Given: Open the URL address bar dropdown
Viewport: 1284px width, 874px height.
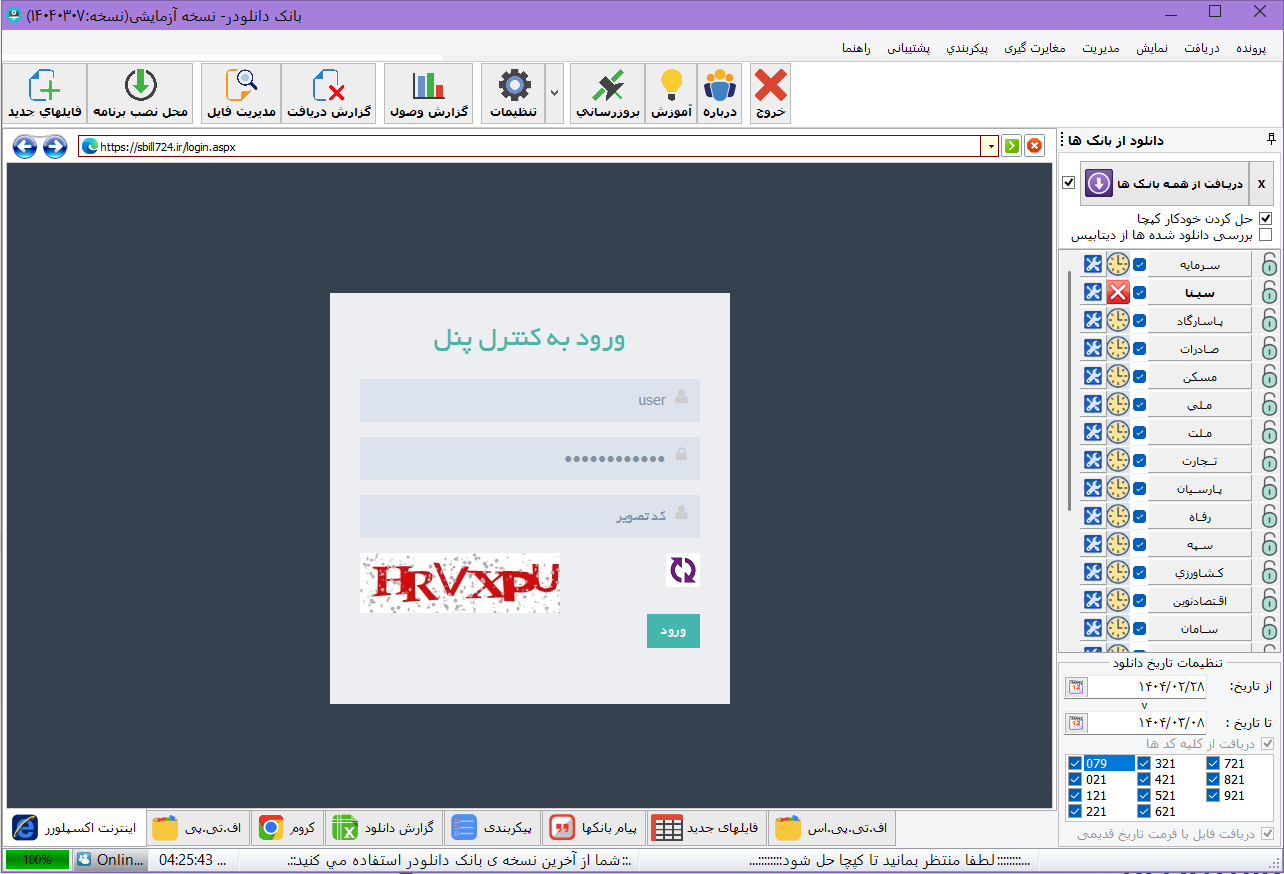Looking at the screenshot, I should click(991, 147).
